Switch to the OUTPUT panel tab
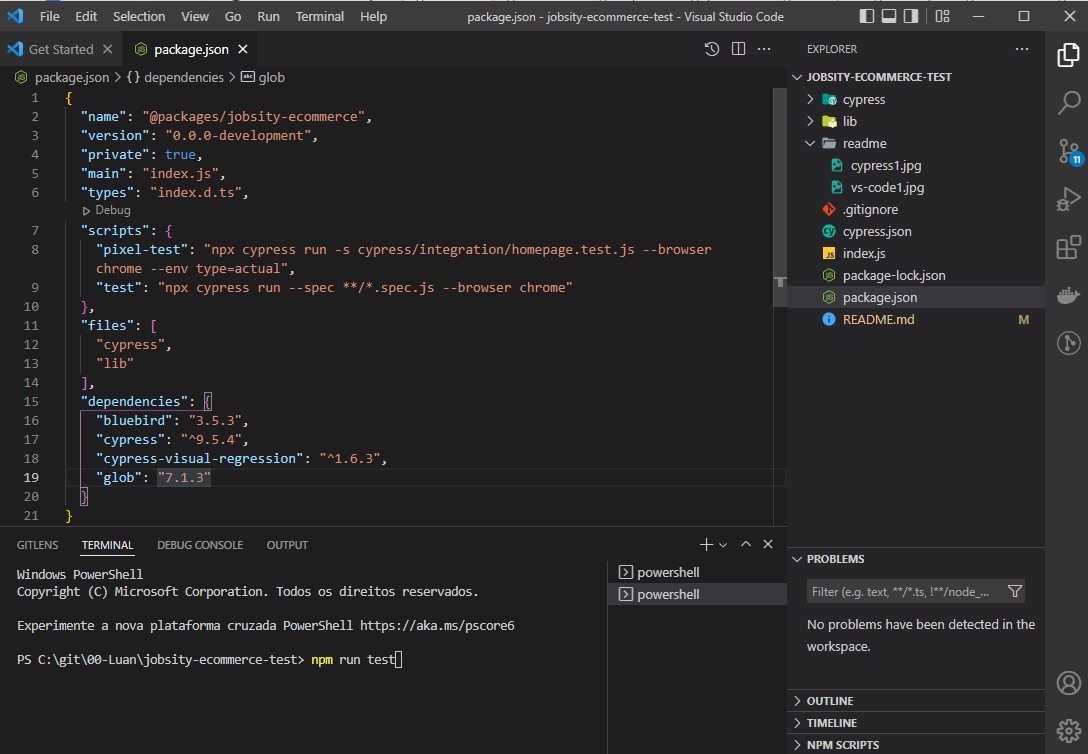Screen dimensions: 1088x754 tap(287, 545)
